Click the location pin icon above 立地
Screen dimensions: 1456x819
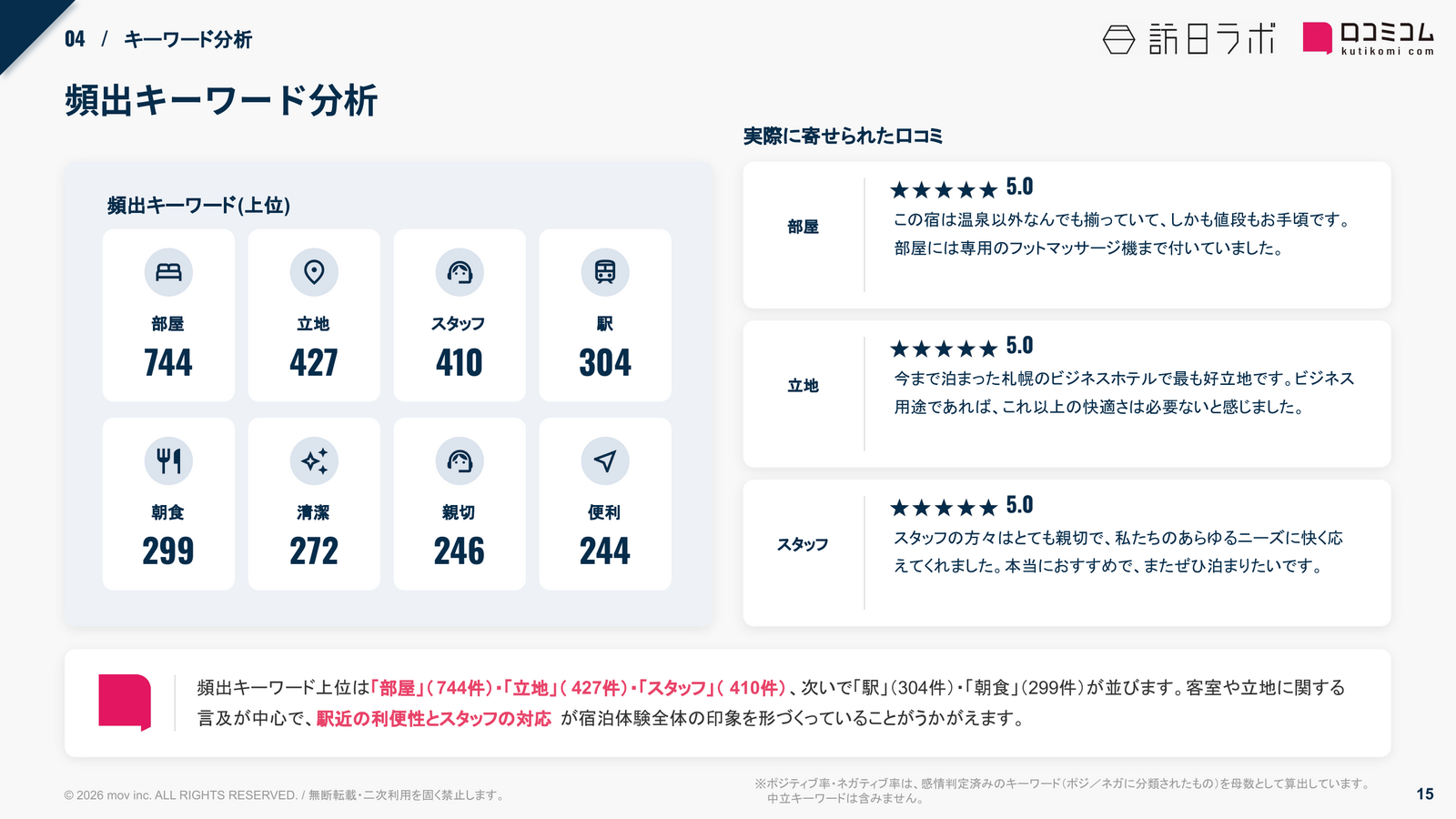(x=314, y=272)
